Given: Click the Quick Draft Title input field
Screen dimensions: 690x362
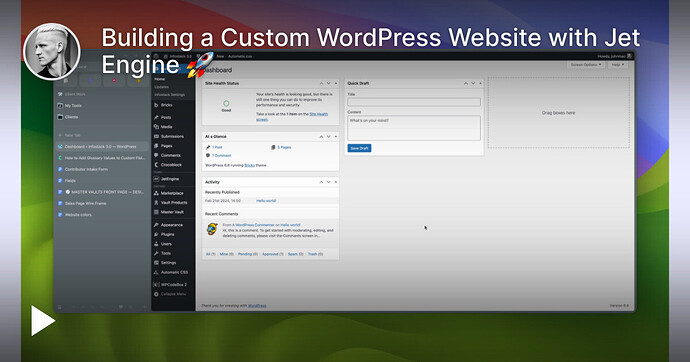Looking at the screenshot, I should coord(414,102).
